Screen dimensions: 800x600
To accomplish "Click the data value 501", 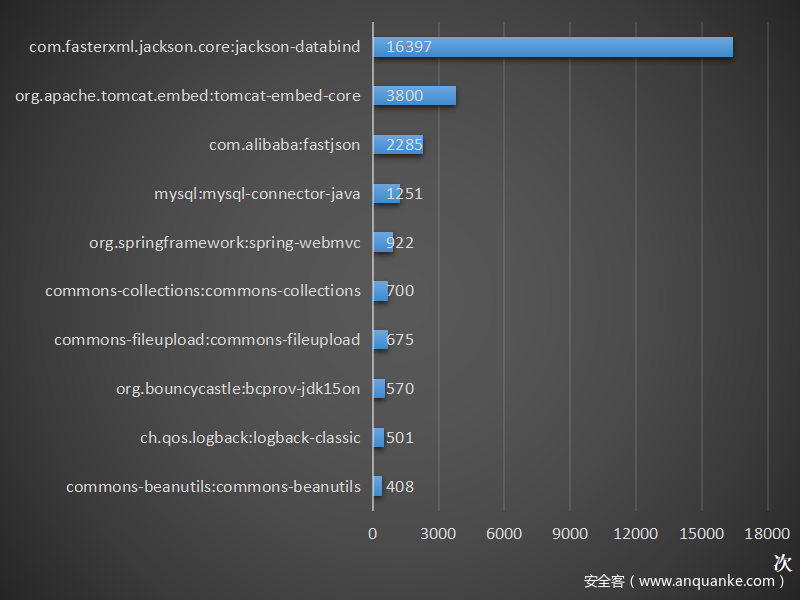I will [400, 438].
